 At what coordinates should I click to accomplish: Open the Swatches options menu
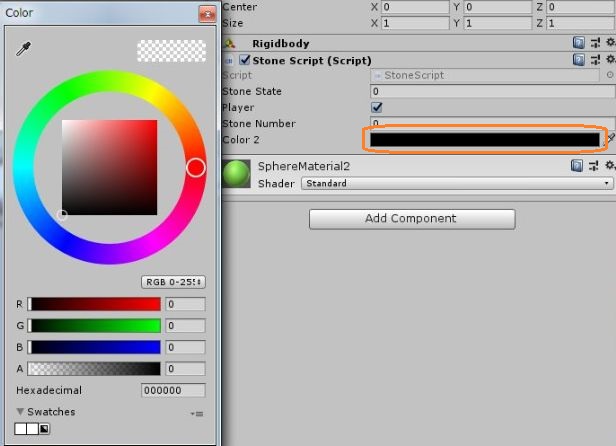197,414
